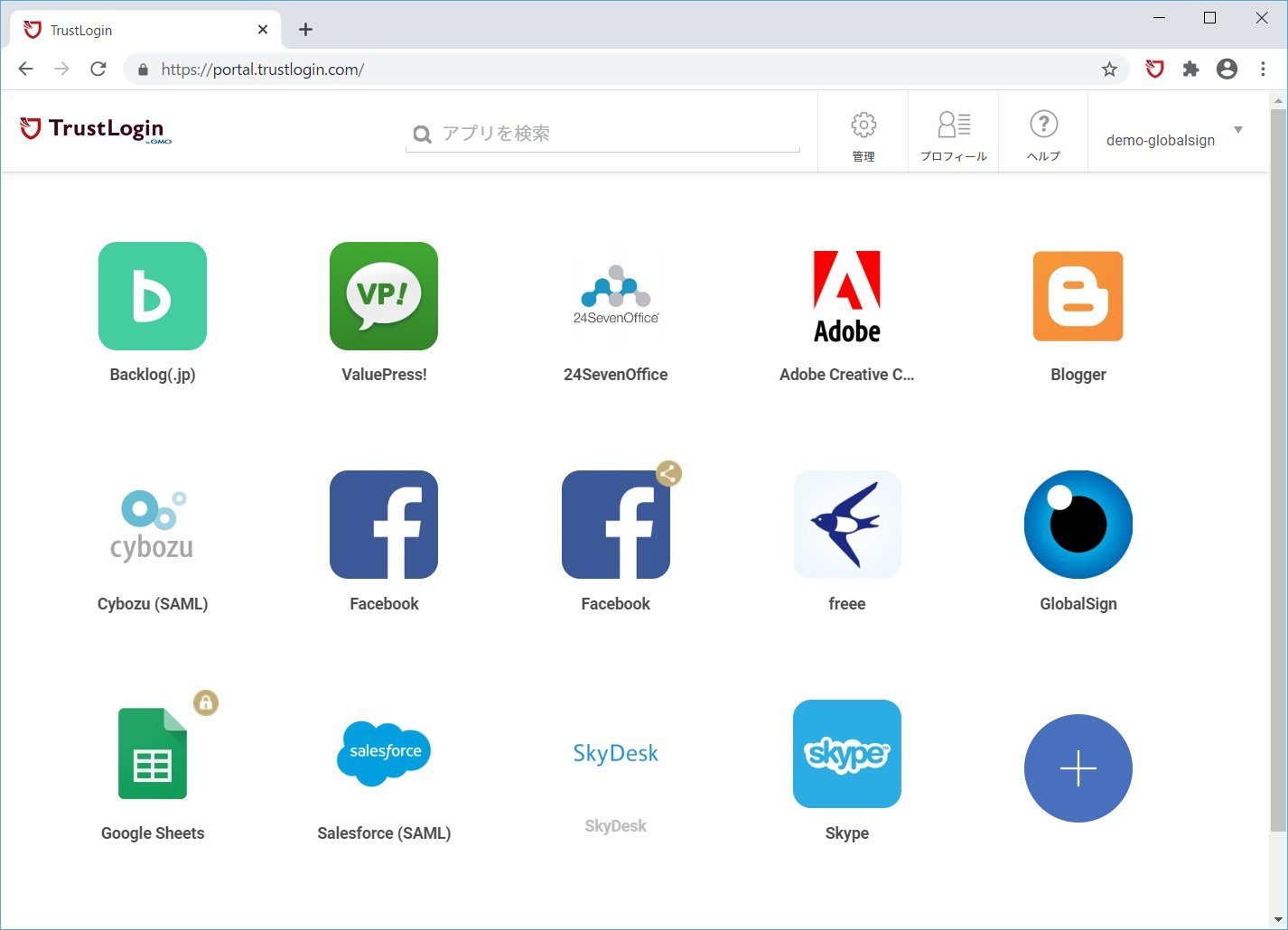1288x930 pixels.
Task: Launch Adobe Creative Cloud app icon
Action: click(847, 296)
